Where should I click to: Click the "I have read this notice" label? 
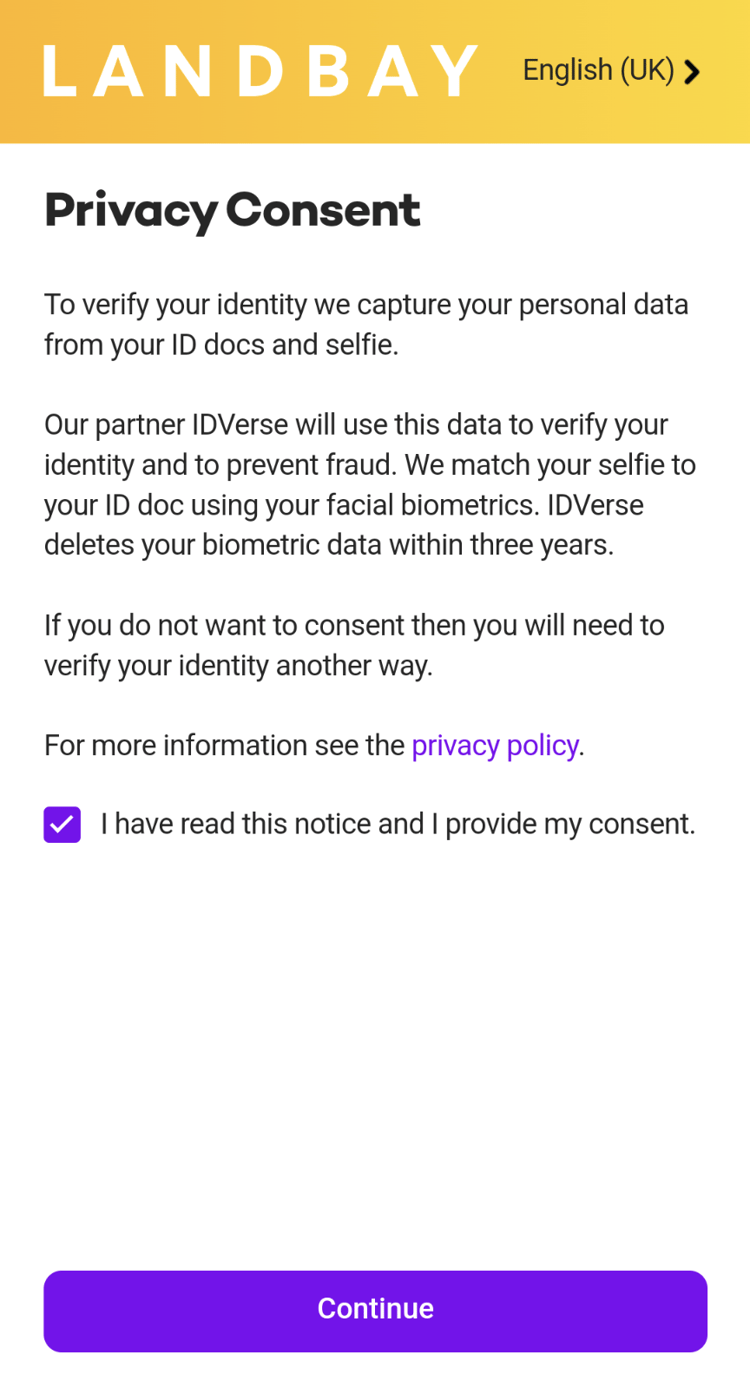pos(397,824)
